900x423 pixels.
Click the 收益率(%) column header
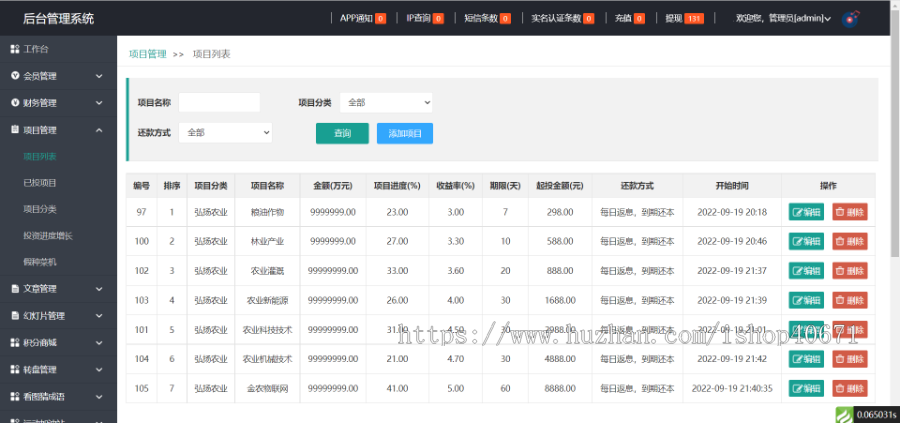tap(455, 186)
